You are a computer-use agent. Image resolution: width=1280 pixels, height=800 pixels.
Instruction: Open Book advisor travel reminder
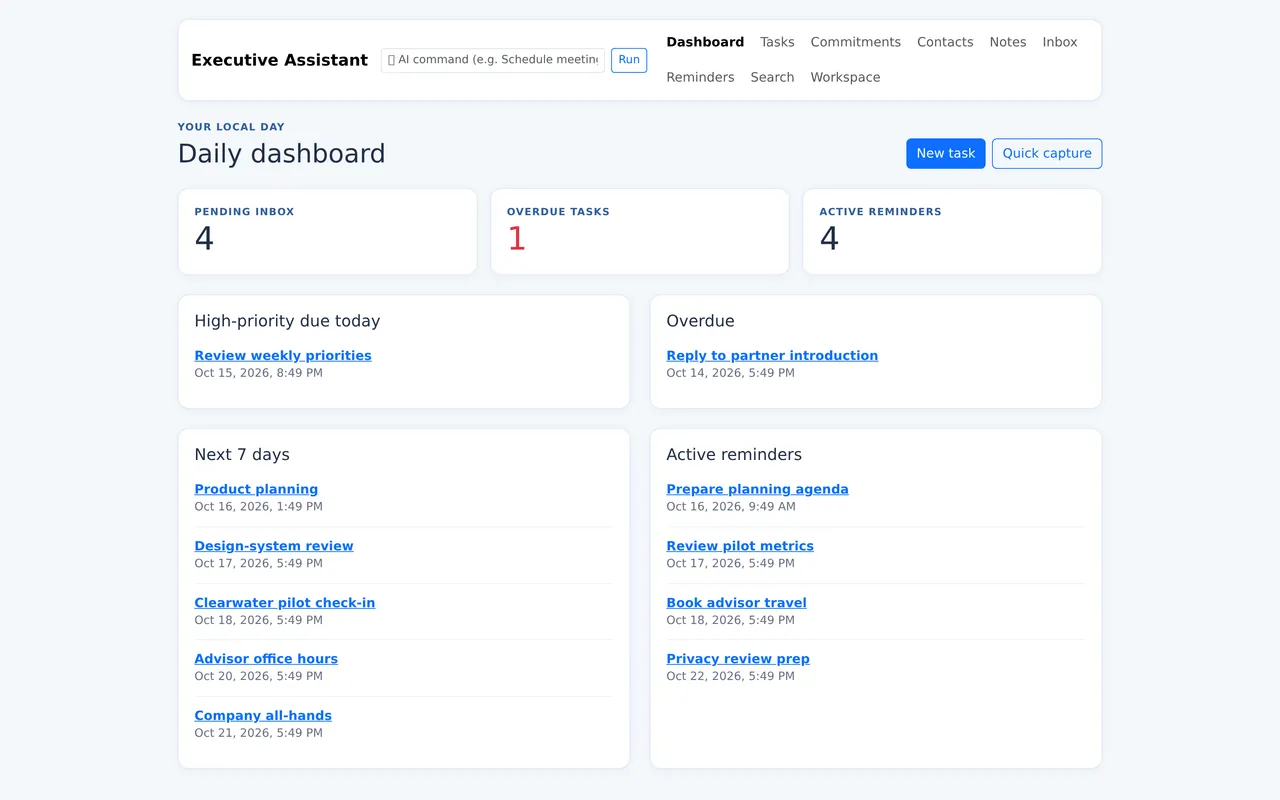coord(736,602)
